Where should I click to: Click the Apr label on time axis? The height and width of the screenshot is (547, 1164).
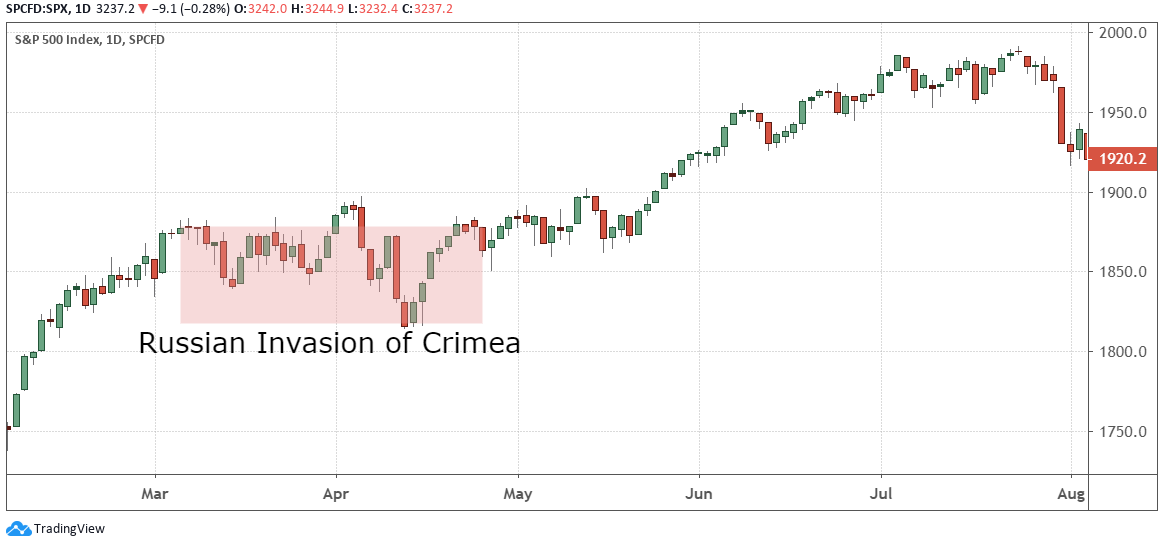tap(336, 493)
